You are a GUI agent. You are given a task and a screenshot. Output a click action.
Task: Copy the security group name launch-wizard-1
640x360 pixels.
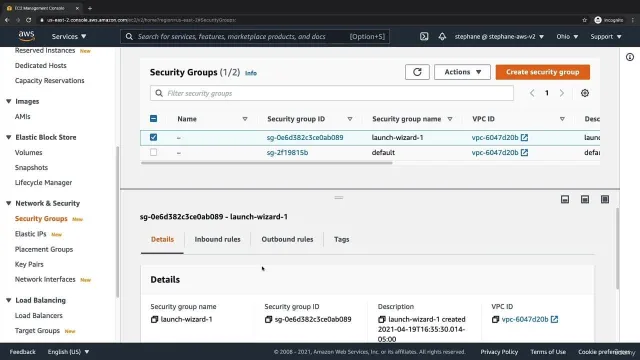(154, 319)
